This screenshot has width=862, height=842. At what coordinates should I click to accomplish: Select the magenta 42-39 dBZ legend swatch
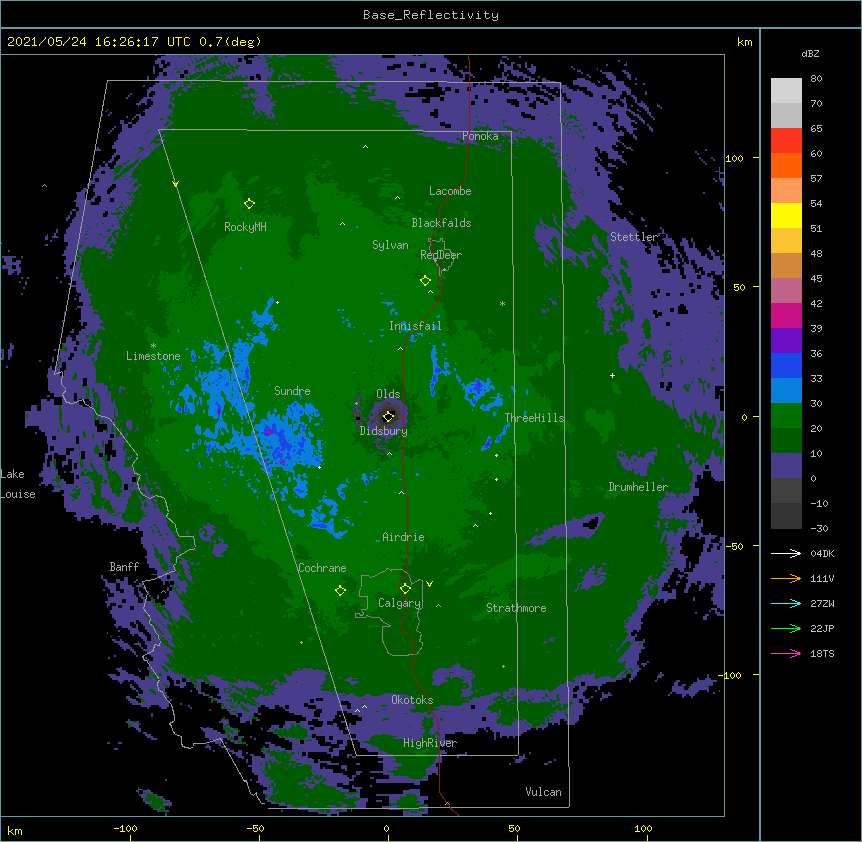pyautogui.click(x=786, y=315)
